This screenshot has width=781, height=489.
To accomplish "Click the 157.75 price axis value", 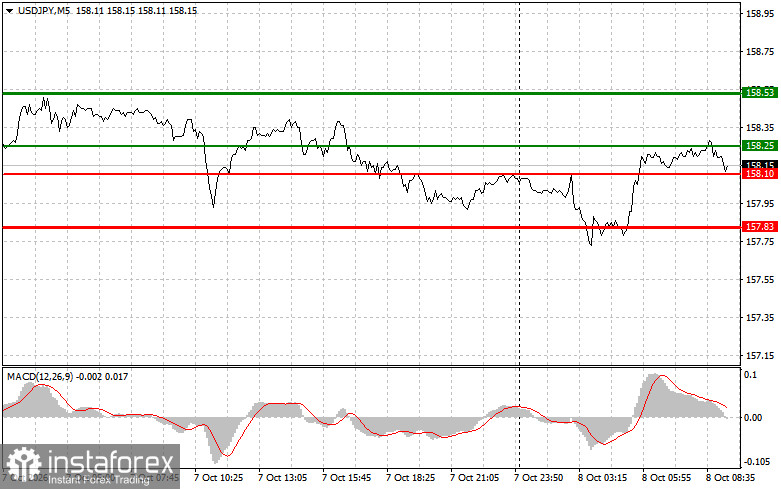I will tap(760, 242).
